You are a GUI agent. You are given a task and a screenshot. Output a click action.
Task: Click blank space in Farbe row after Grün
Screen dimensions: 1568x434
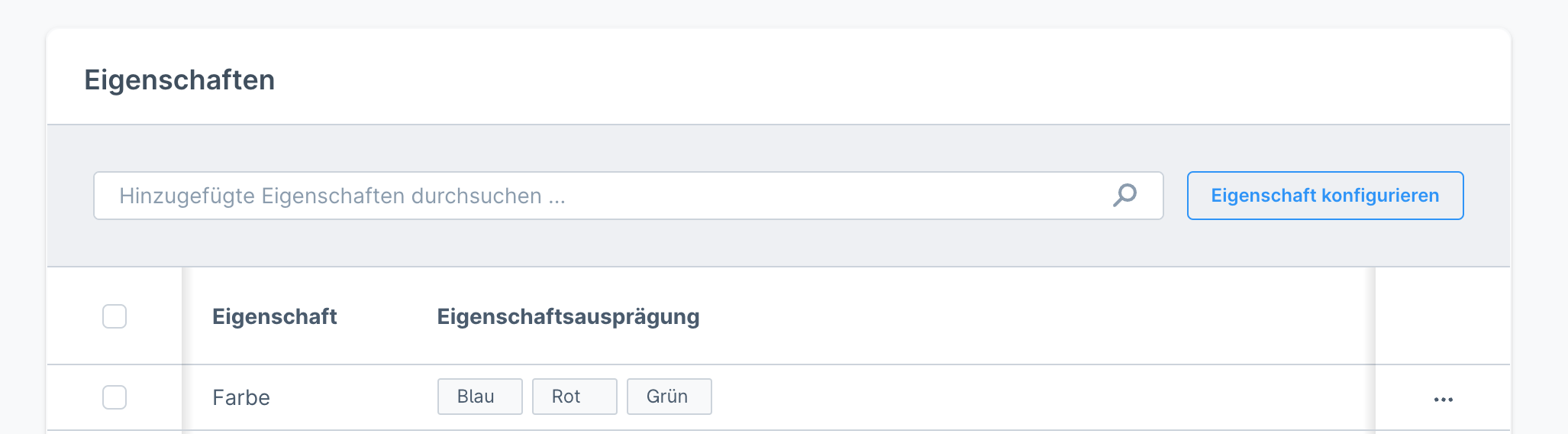(992, 397)
